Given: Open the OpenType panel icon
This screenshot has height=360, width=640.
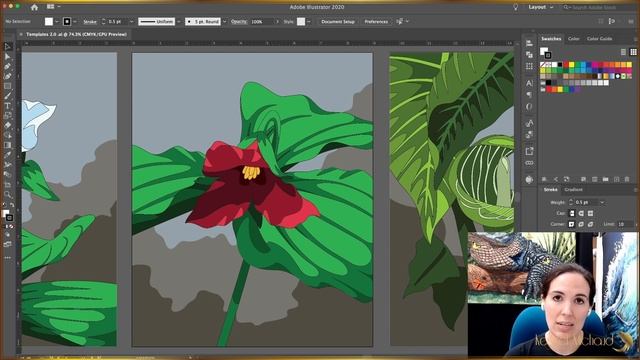Looking at the screenshot, I should 529,107.
